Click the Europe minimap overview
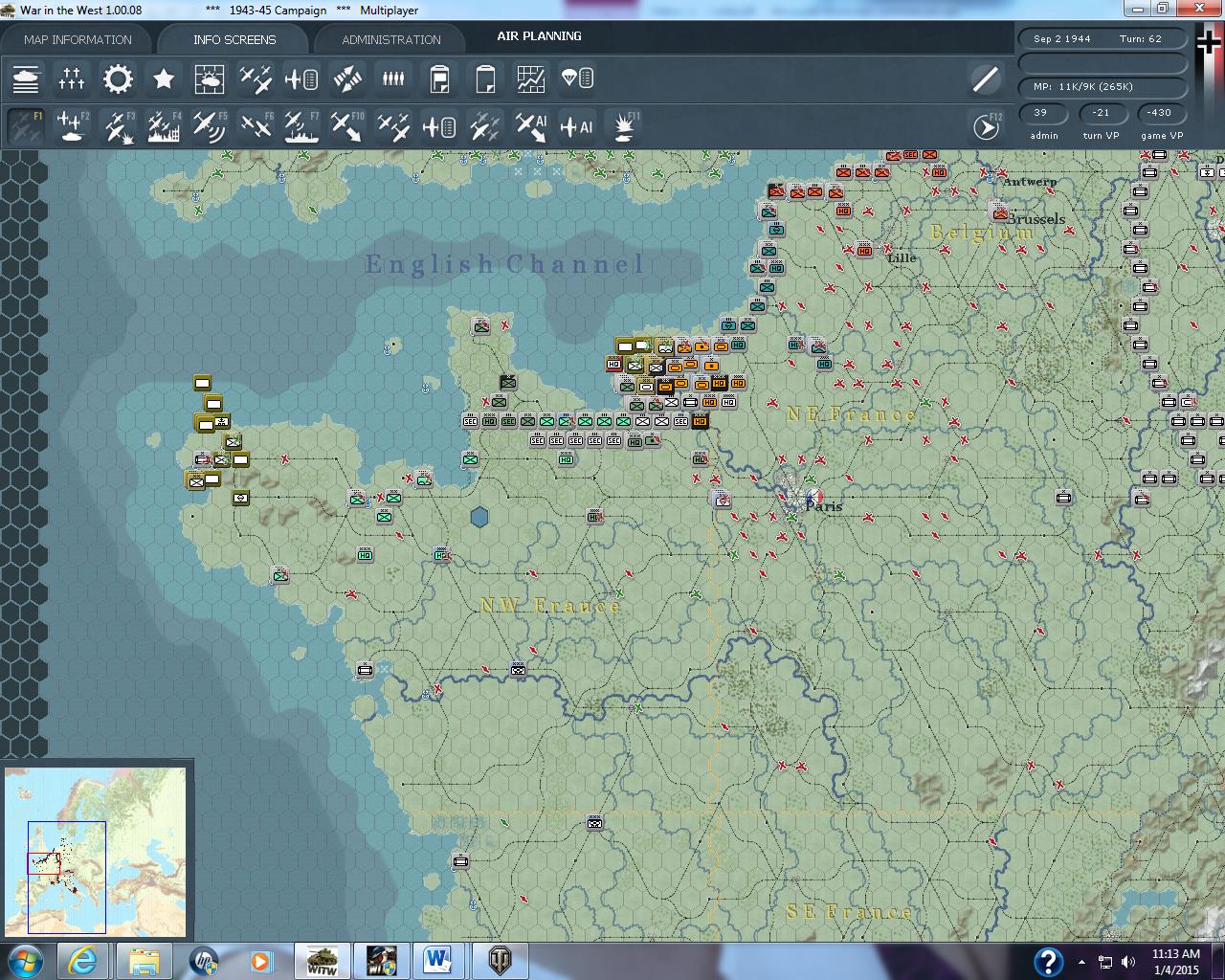1225x980 pixels. tap(96, 851)
